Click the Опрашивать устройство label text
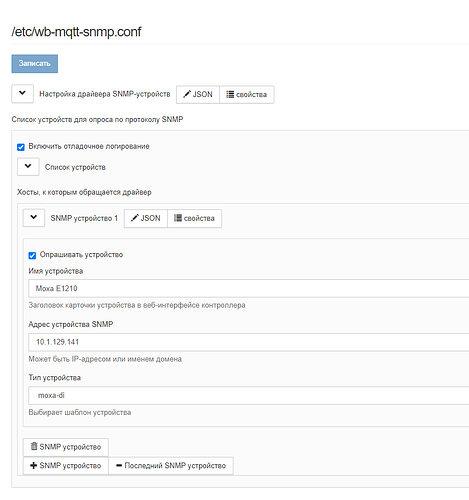The width and height of the screenshot is (469, 500). tap(81, 255)
